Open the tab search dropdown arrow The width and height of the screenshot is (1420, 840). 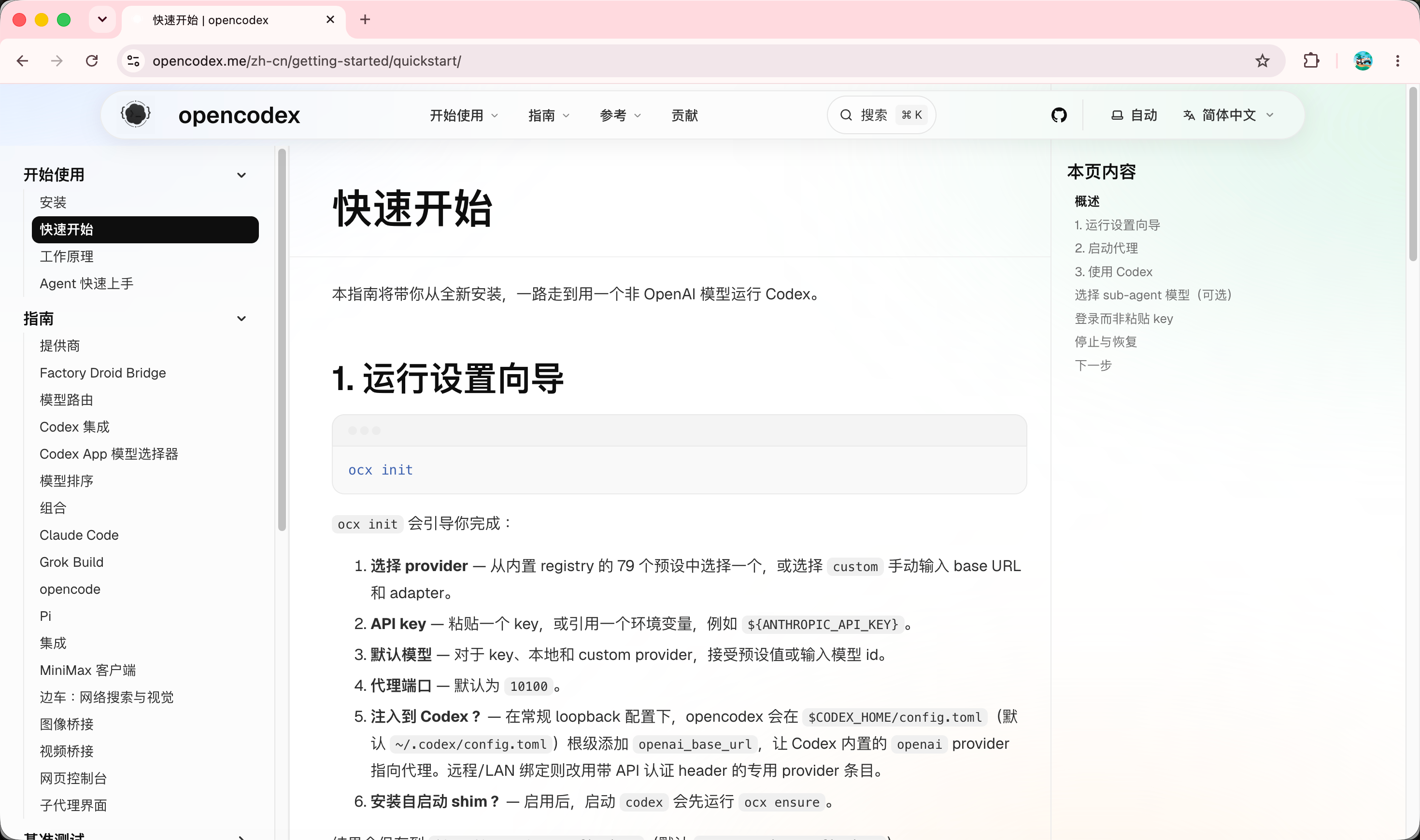coord(102,20)
